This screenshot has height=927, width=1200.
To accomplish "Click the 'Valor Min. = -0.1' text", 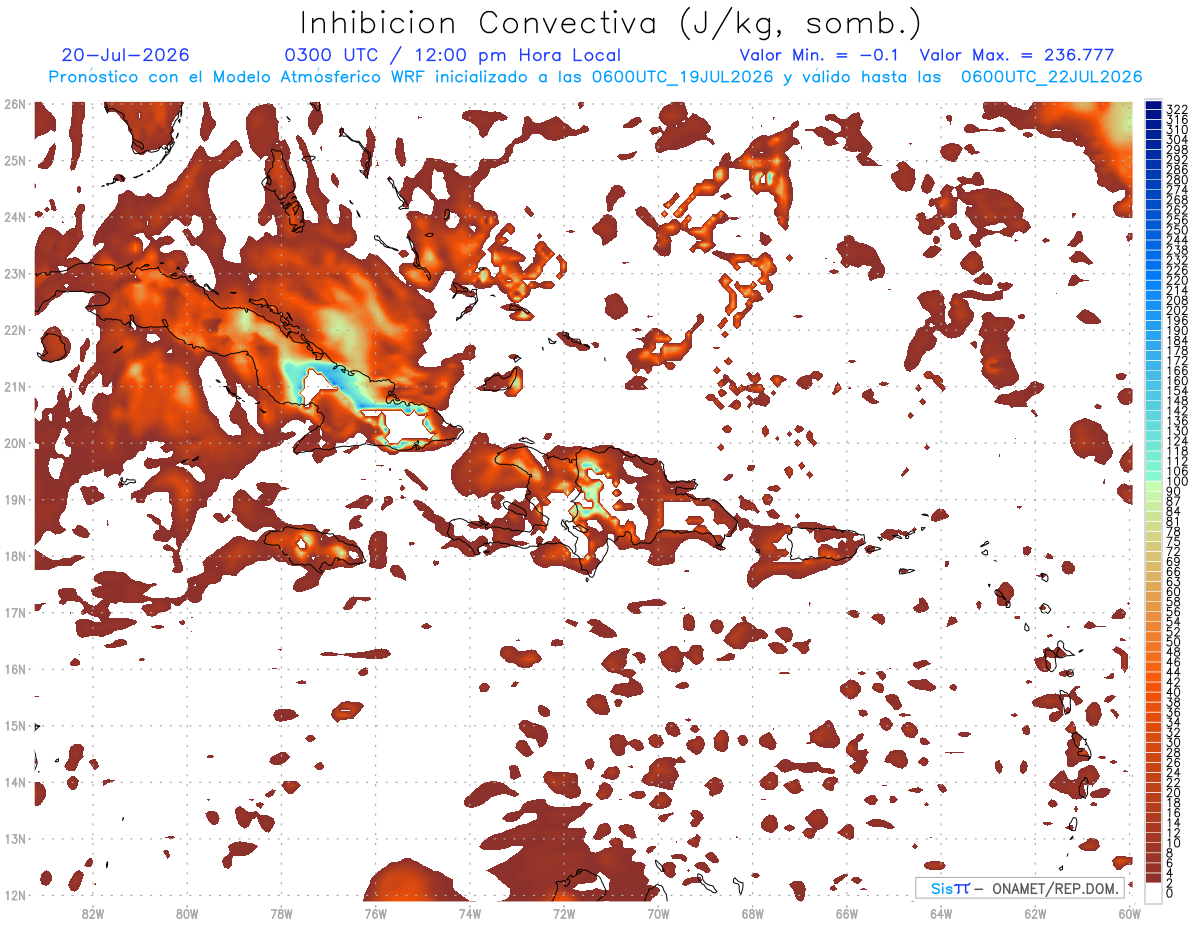I will tap(818, 55).
